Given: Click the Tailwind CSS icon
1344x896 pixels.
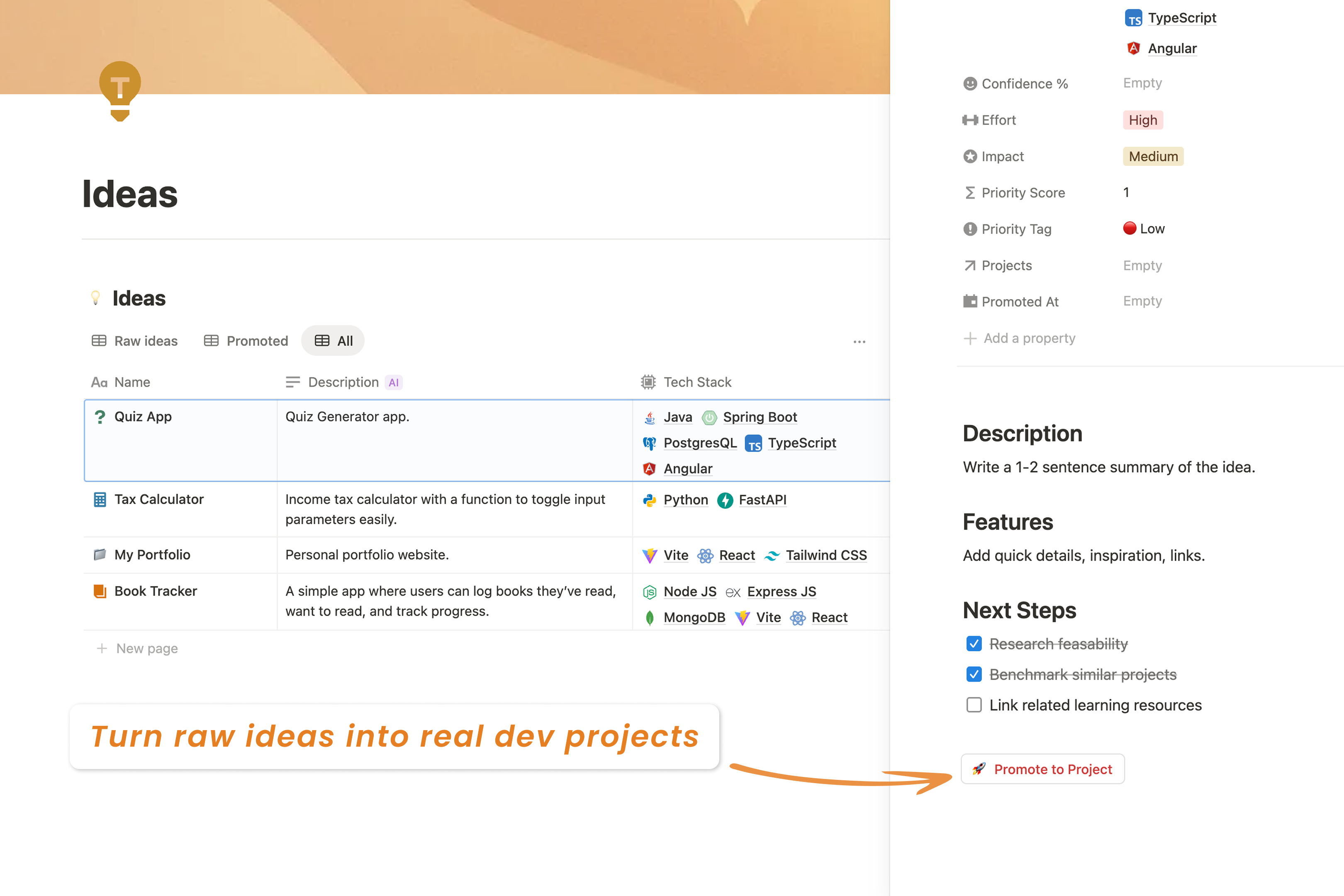Looking at the screenshot, I should point(772,555).
